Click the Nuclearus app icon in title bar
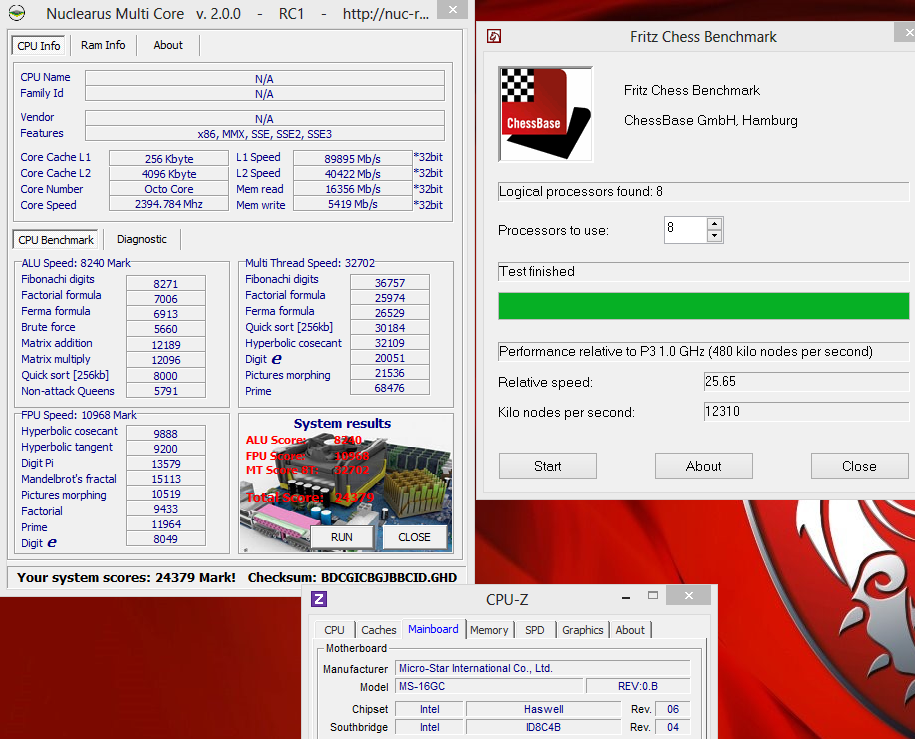Image resolution: width=915 pixels, height=739 pixels. pyautogui.click(x=17, y=12)
